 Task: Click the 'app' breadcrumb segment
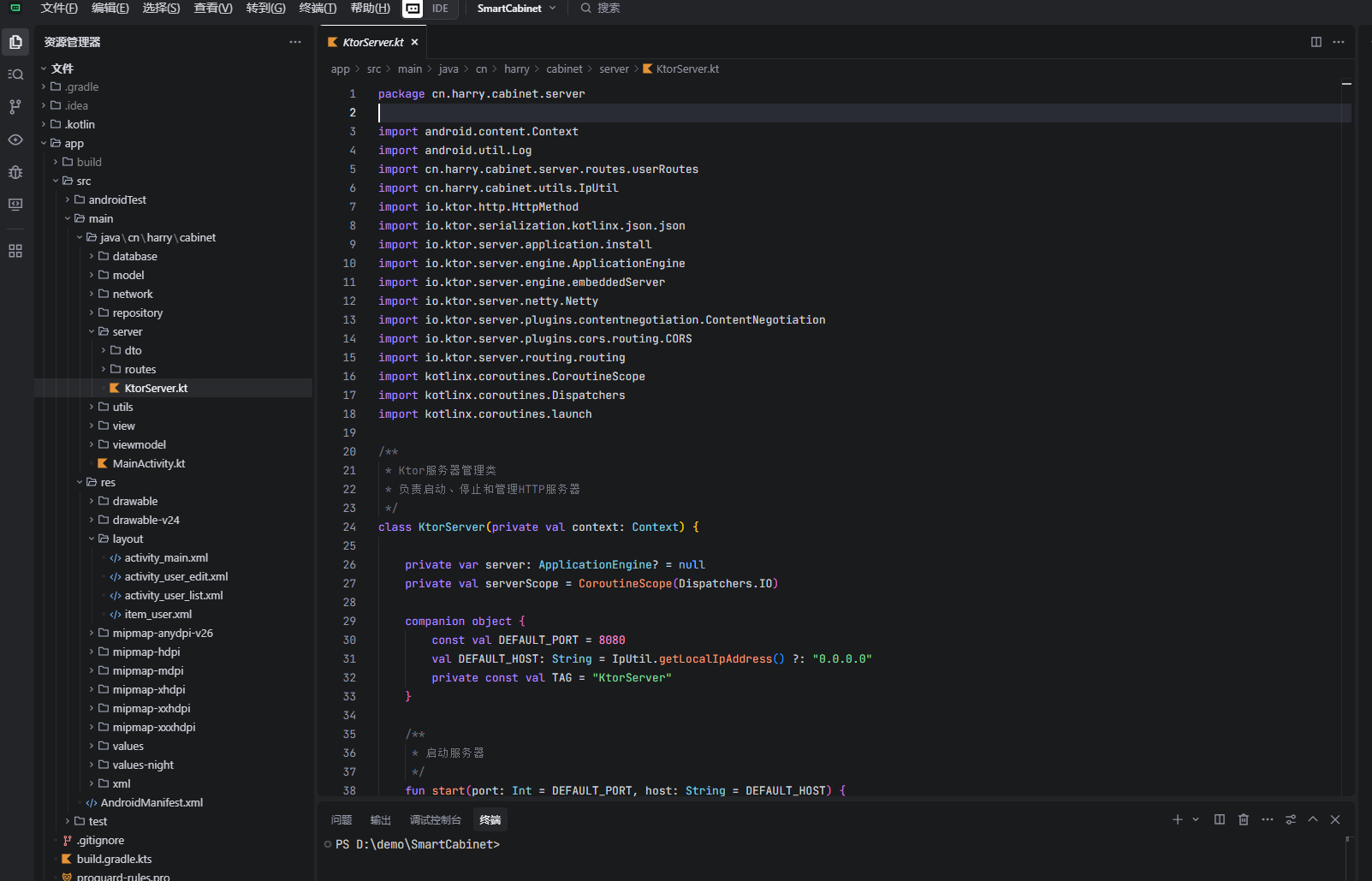point(340,68)
